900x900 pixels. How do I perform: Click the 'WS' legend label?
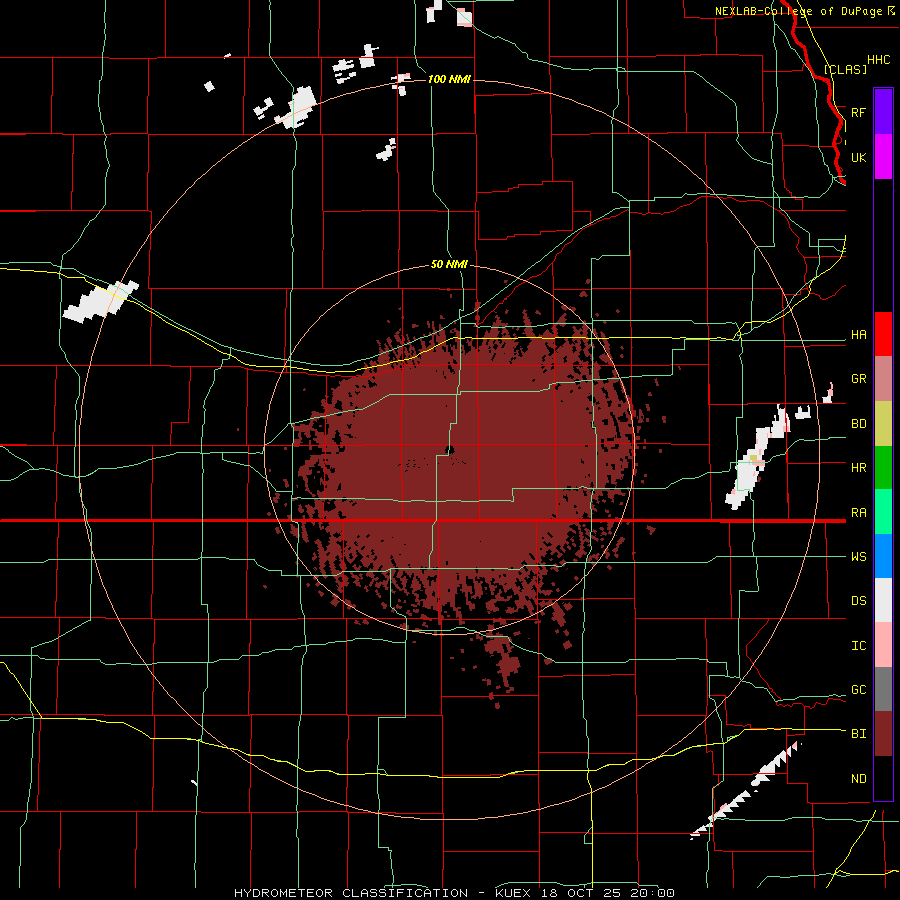tap(859, 556)
